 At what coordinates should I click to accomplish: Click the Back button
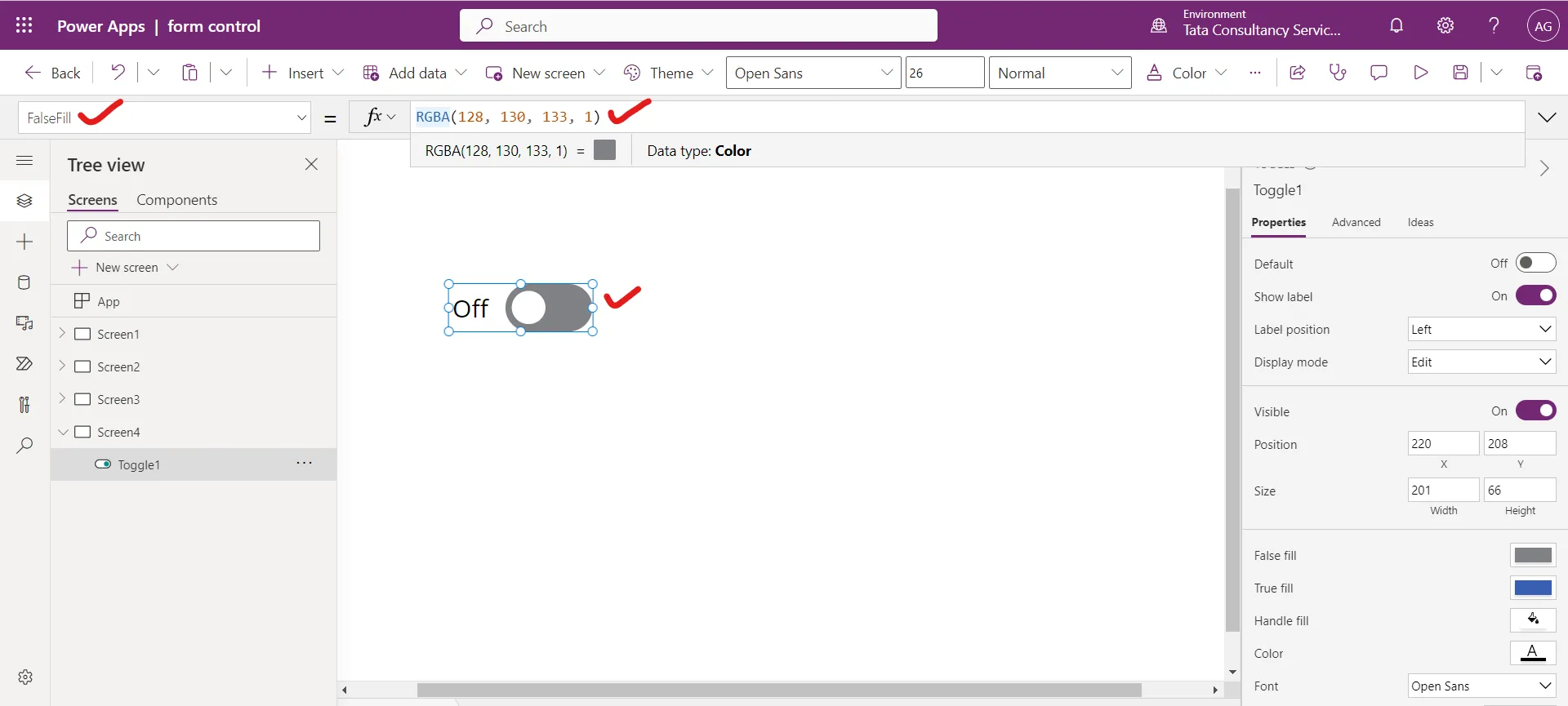(52, 73)
